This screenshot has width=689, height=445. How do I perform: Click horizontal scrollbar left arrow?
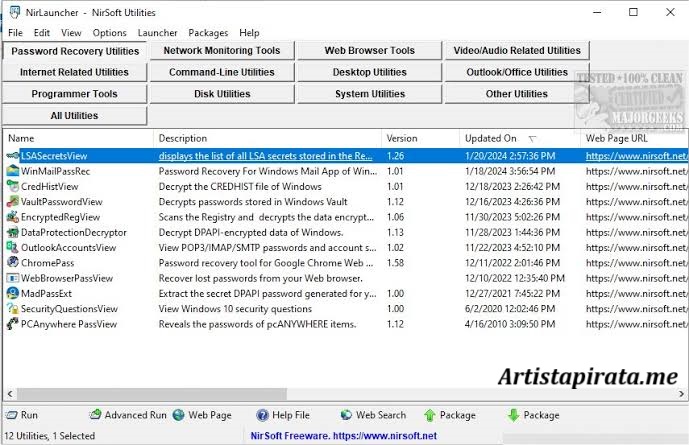10,394
